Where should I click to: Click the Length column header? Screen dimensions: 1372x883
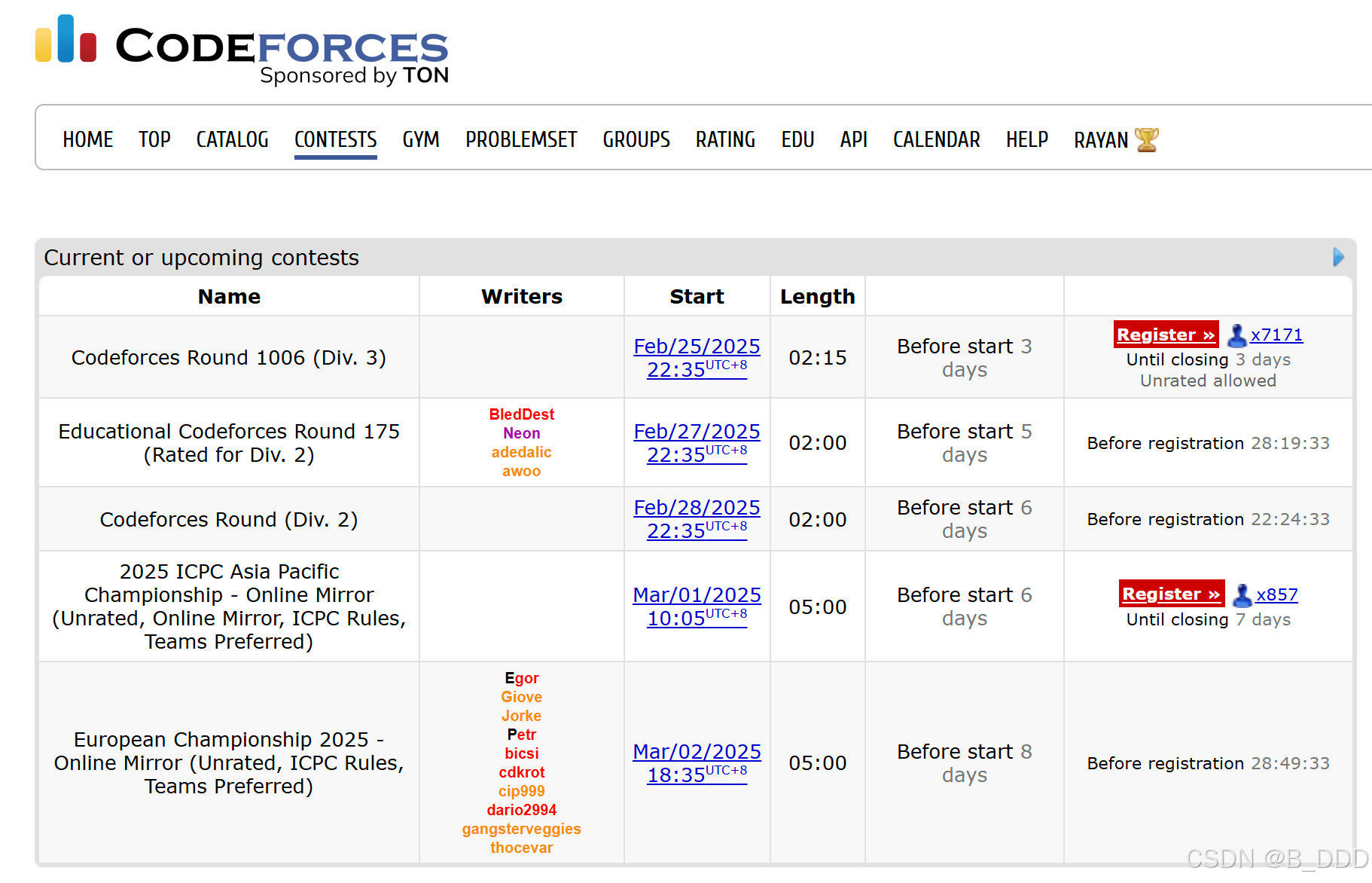point(818,296)
